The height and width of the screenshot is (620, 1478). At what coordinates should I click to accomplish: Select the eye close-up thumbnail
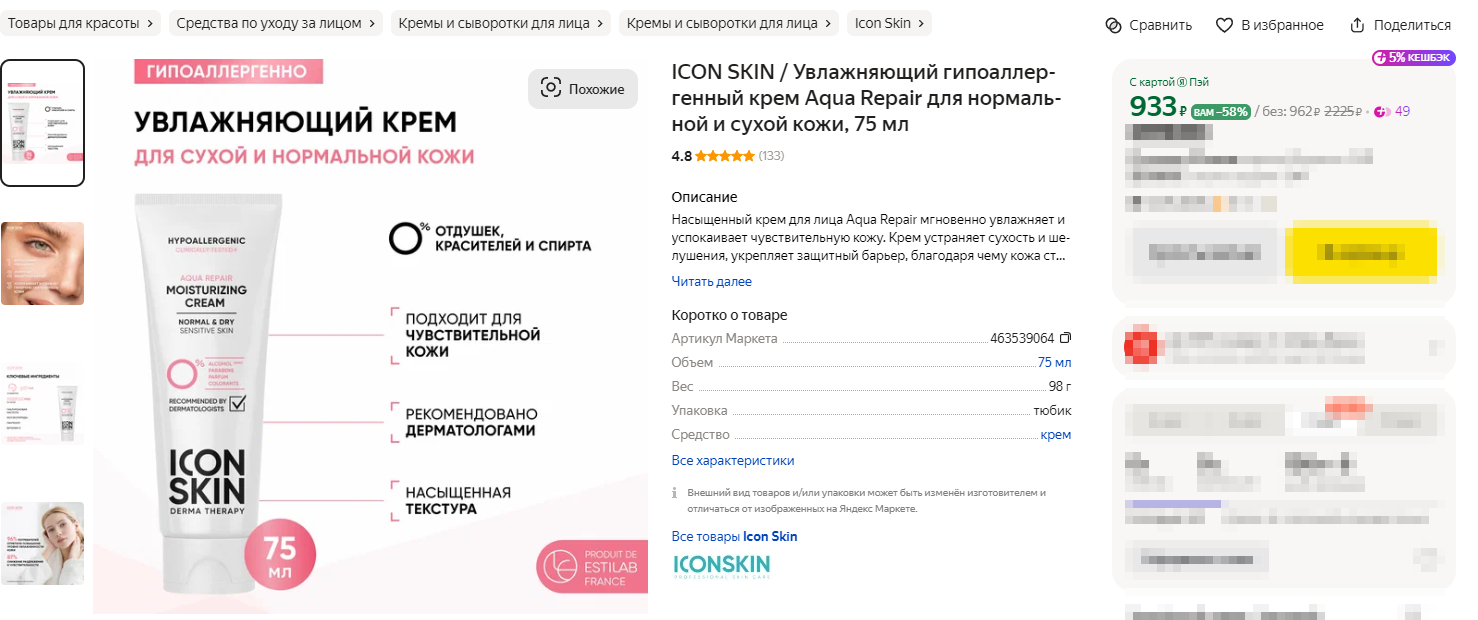coord(42,263)
